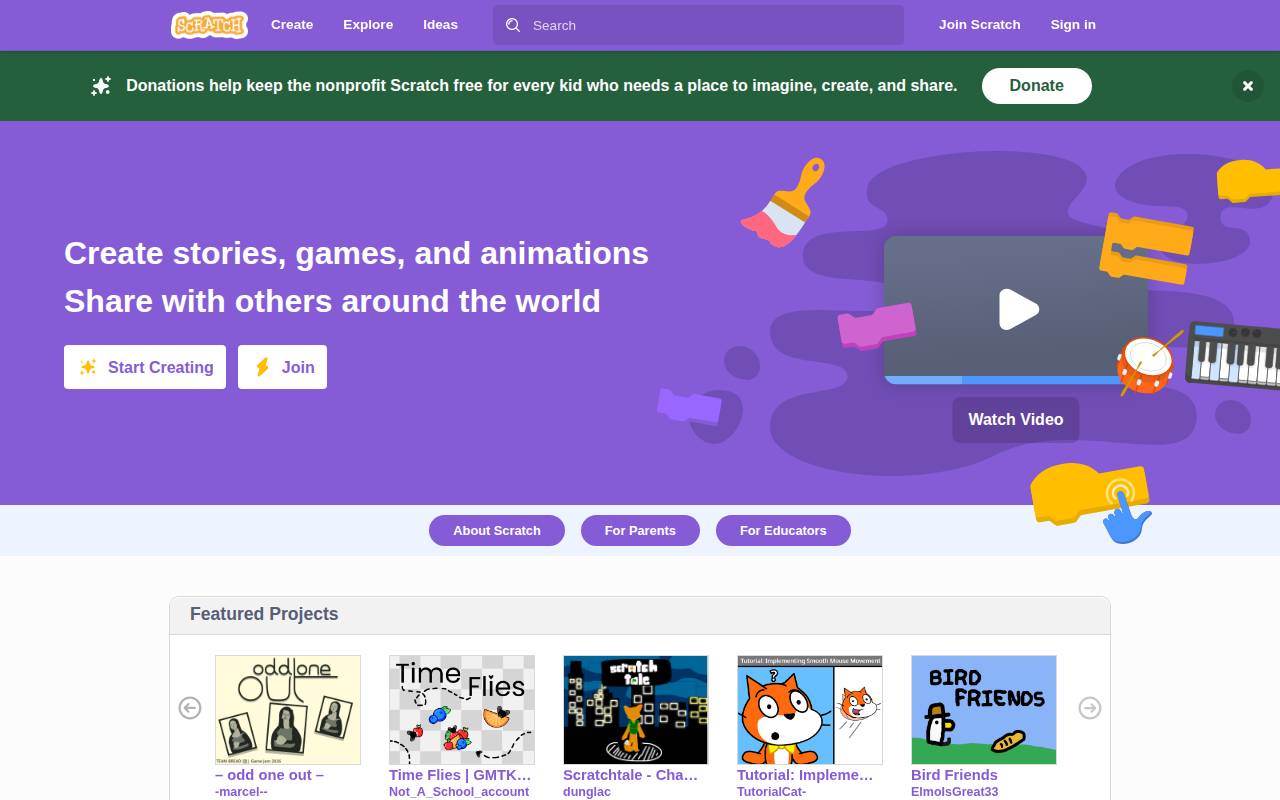
Task: Open the Sign in link
Action: [1073, 25]
